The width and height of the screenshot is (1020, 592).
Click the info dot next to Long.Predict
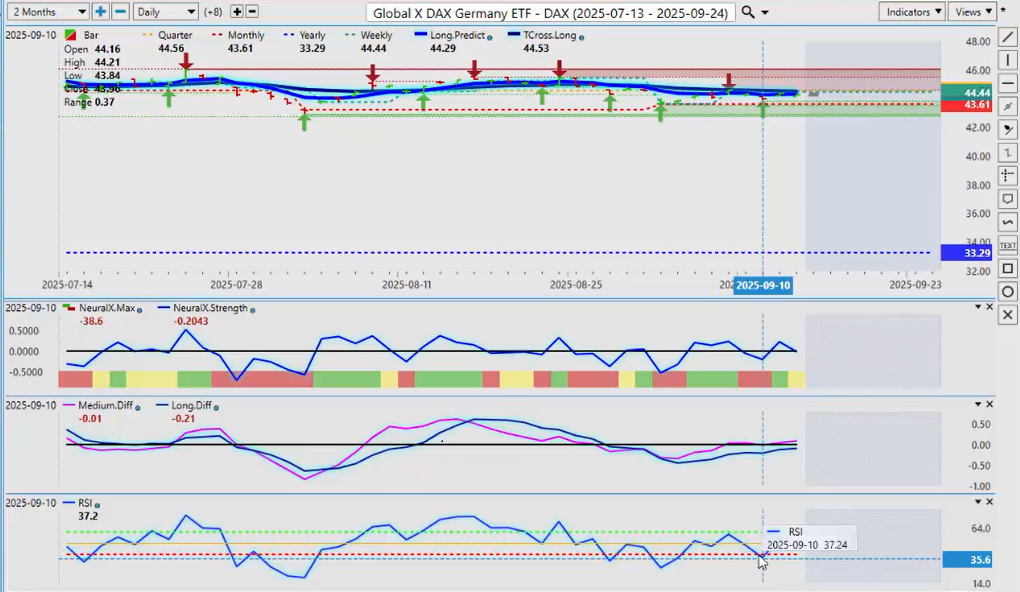tap(489, 38)
